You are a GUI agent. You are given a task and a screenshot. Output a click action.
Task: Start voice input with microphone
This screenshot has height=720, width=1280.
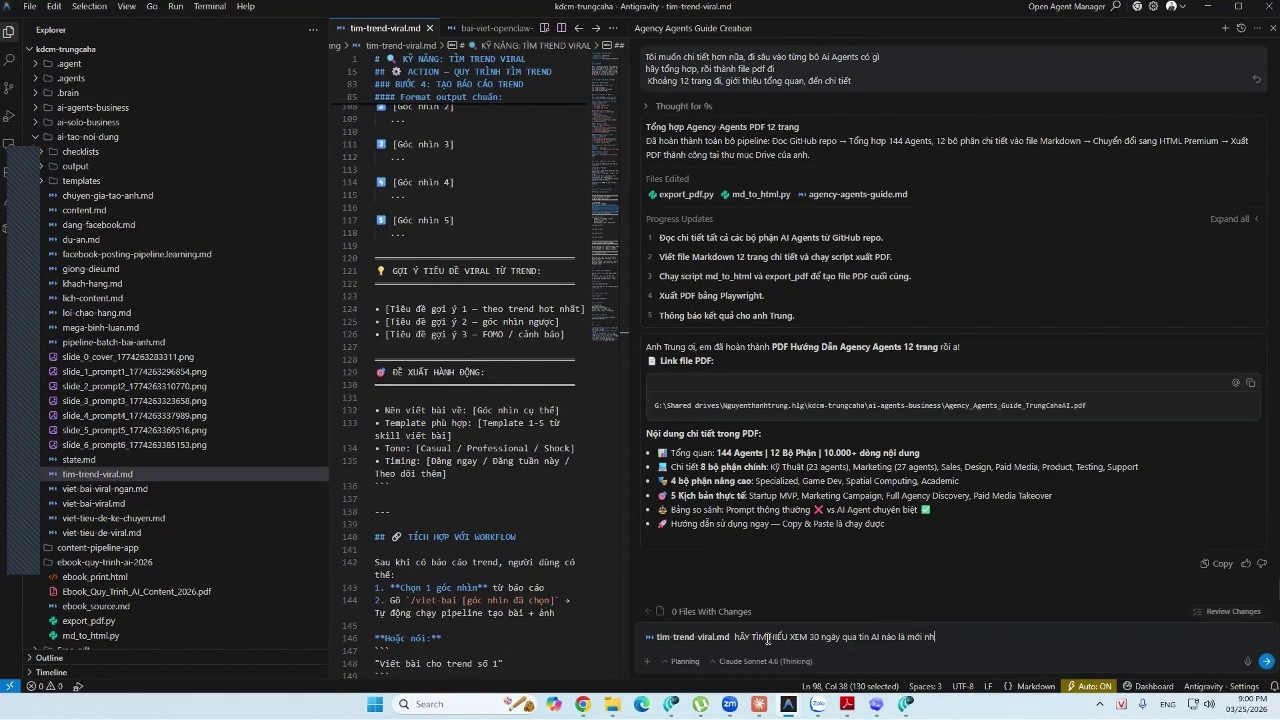tap(1247, 661)
